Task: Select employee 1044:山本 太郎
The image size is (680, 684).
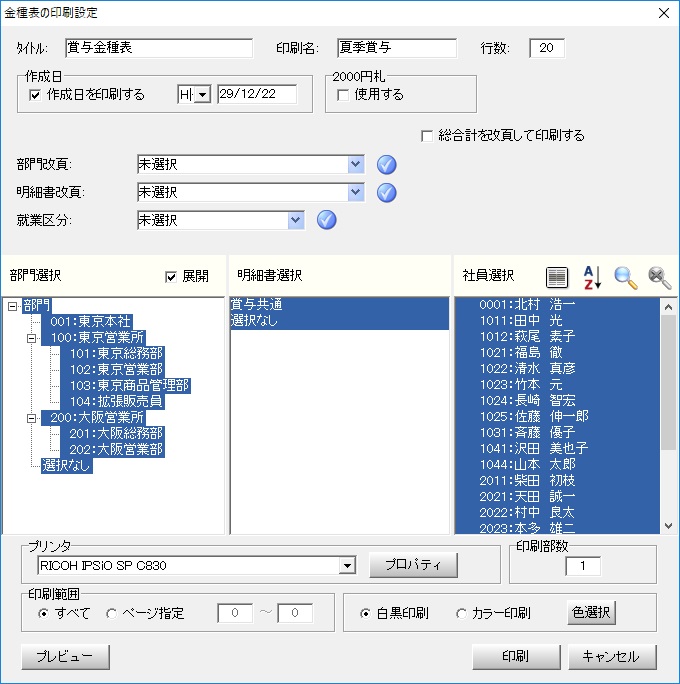Action: [557, 465]
